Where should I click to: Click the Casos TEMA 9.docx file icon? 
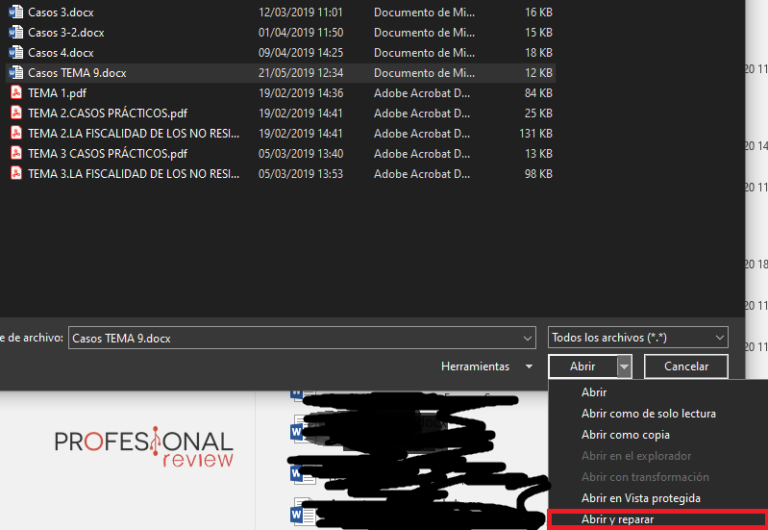click(x=16, y=72)
